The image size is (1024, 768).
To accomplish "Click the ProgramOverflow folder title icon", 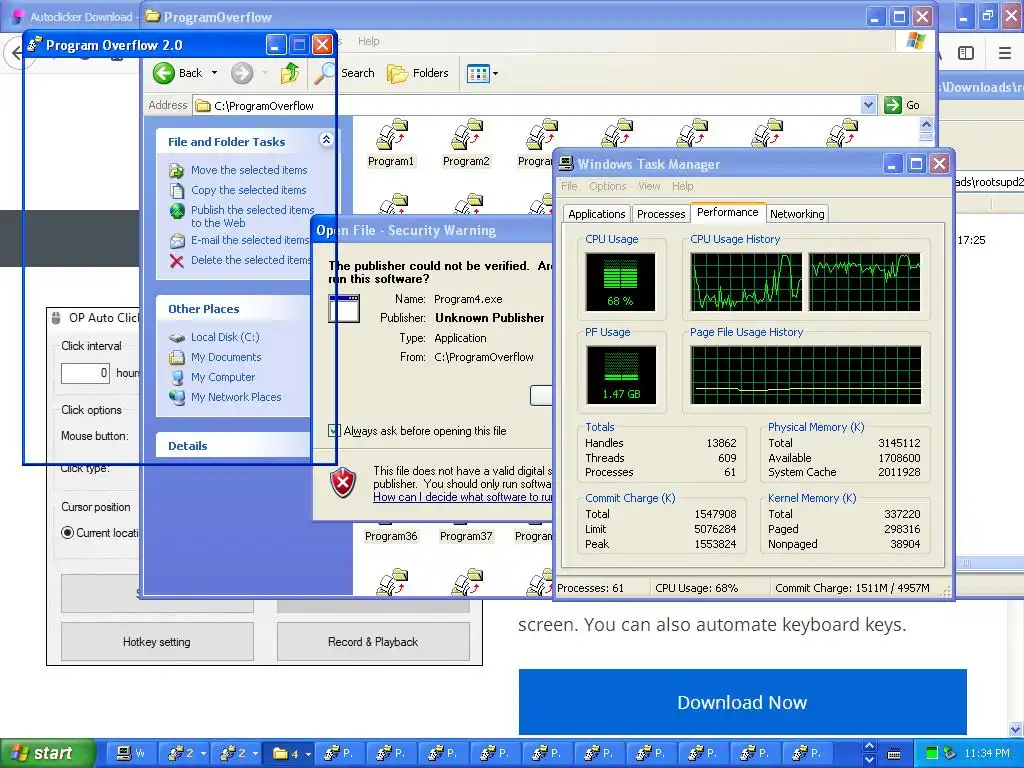I will click(152, 16).
